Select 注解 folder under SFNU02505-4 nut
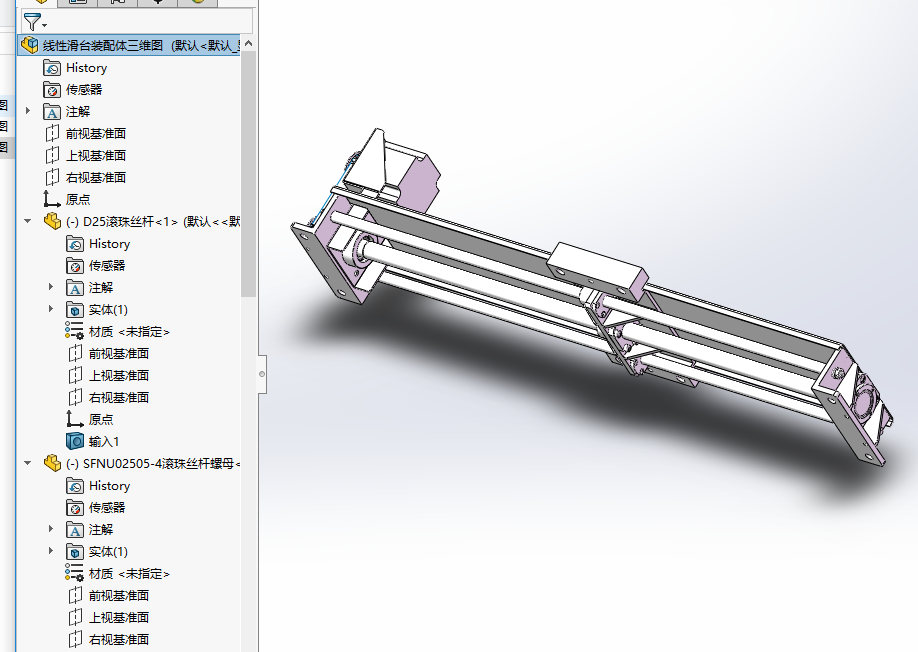The height and width of the screenshot is (652, 918). pos(90,530)
